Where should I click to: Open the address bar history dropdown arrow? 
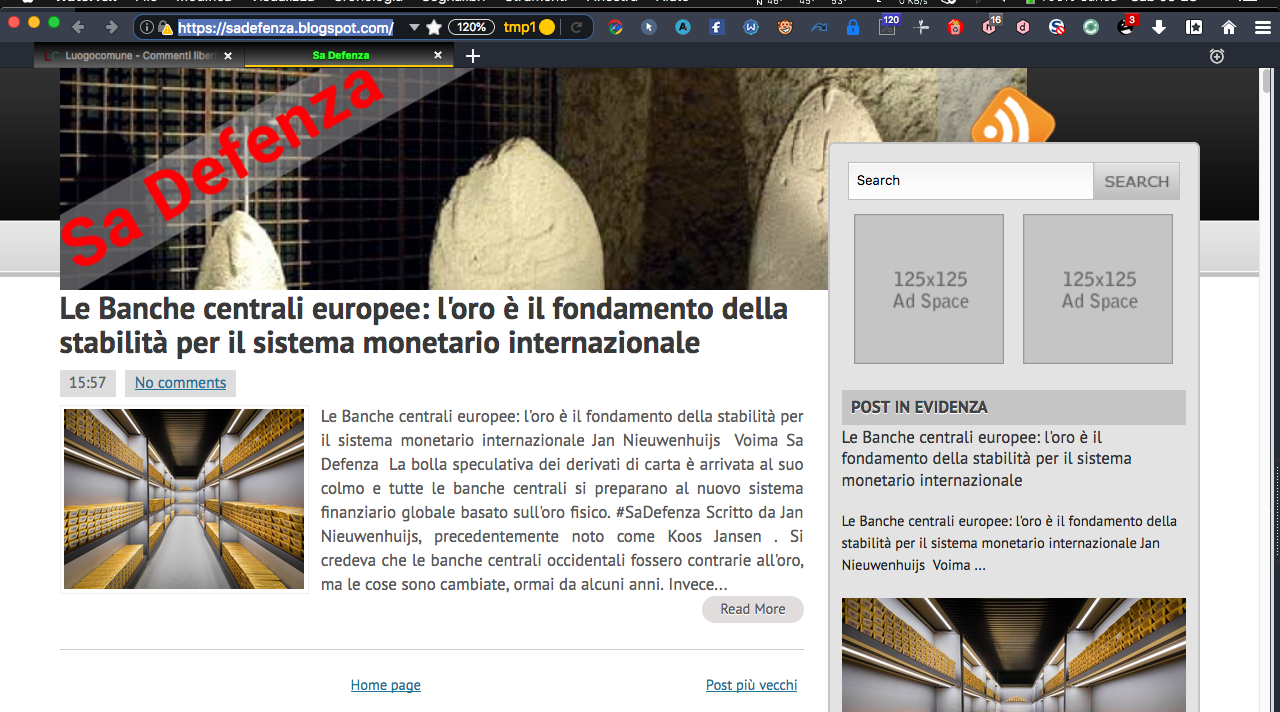414,27
